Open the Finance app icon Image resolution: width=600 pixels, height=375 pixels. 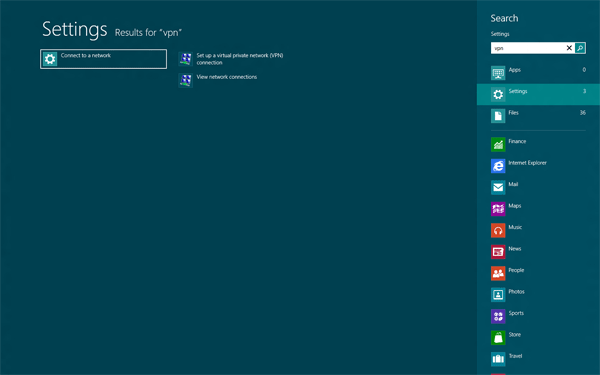498,145
